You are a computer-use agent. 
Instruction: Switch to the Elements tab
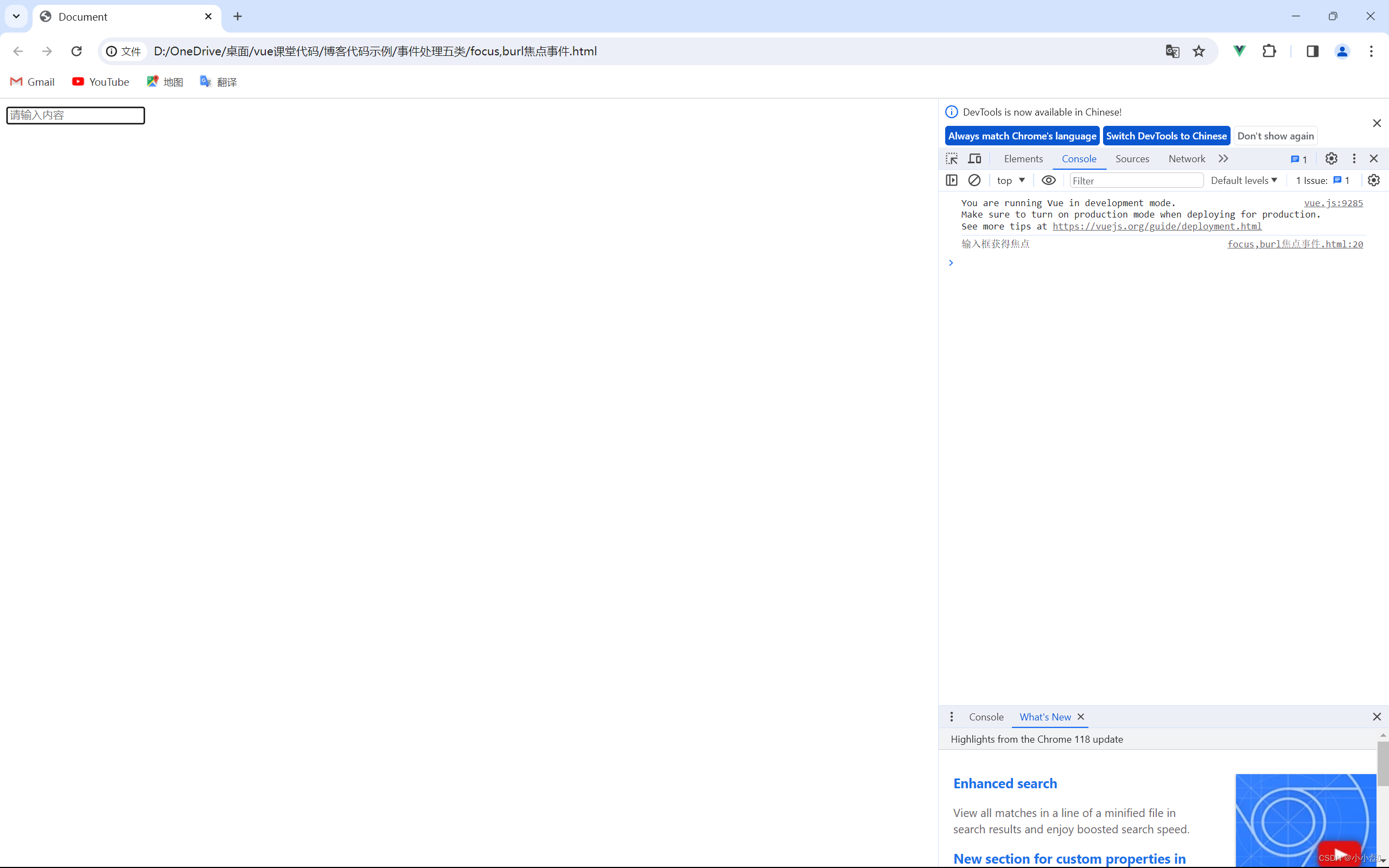[1023, 158]
